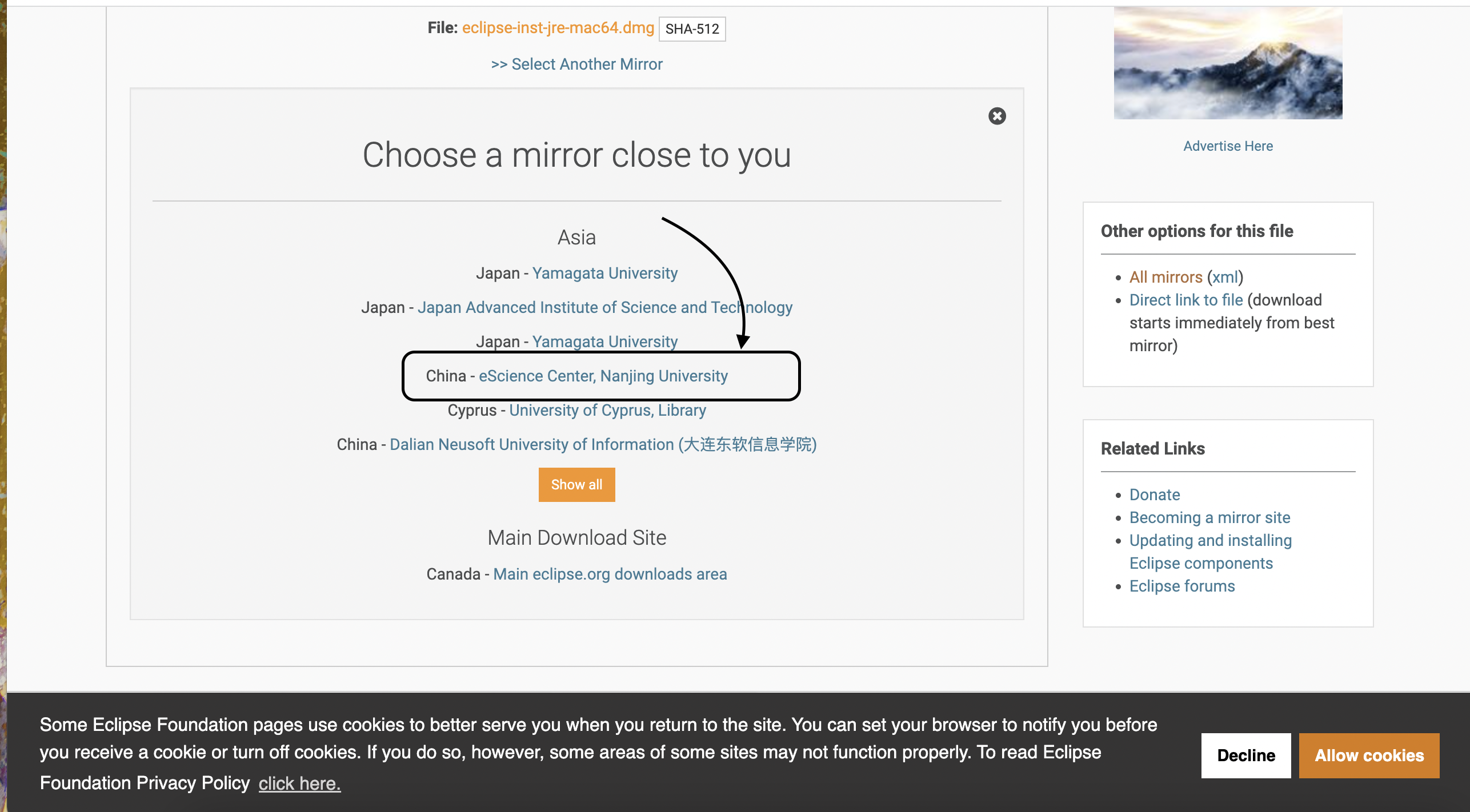Click the Main Download Site heading
The width and height of the screenshot is (1470, 812).
576,538
